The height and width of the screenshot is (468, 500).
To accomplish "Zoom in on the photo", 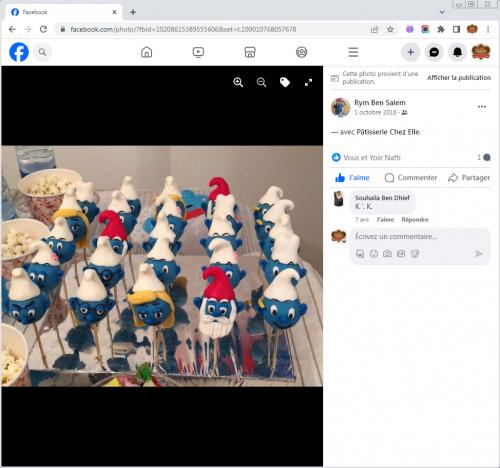I will [x=238, y=82].
